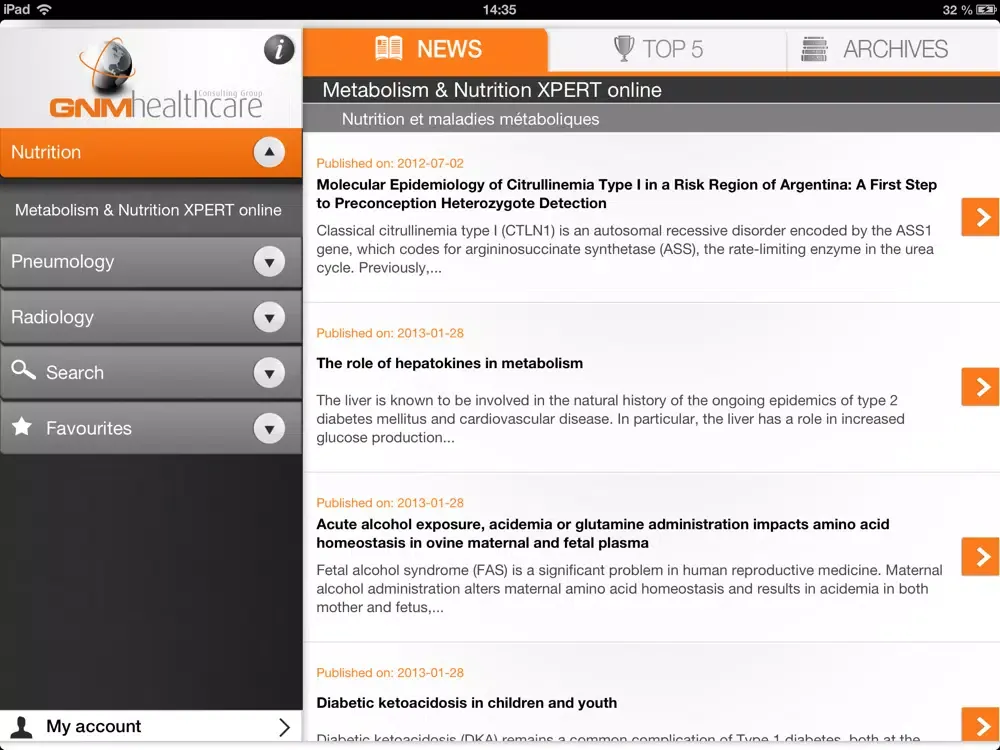Select the Search menu label

pyautogui.click(x=75, y=372)
